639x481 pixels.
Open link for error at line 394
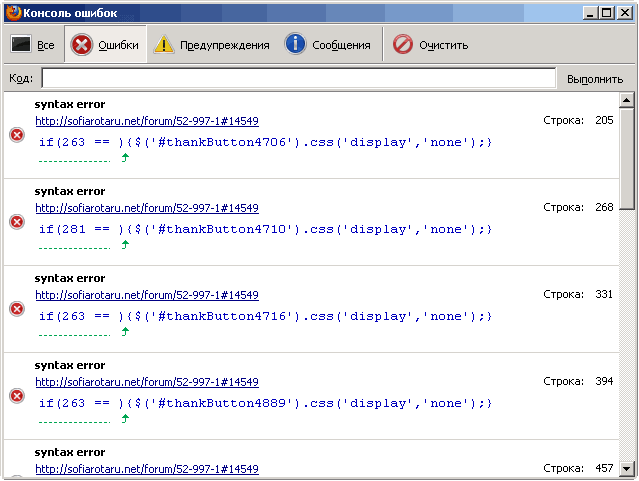147,382
